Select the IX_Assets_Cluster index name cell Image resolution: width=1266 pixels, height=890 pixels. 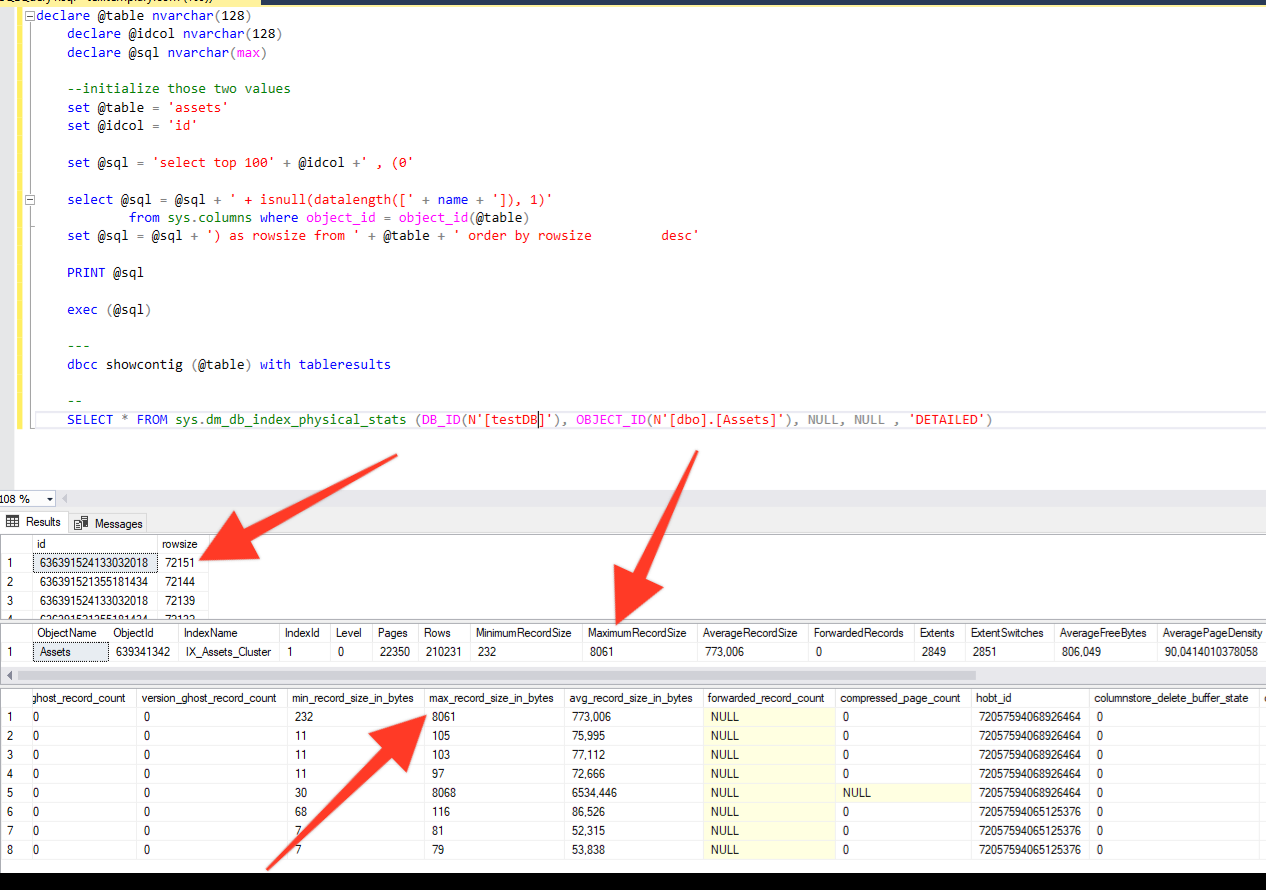(227, 652)
